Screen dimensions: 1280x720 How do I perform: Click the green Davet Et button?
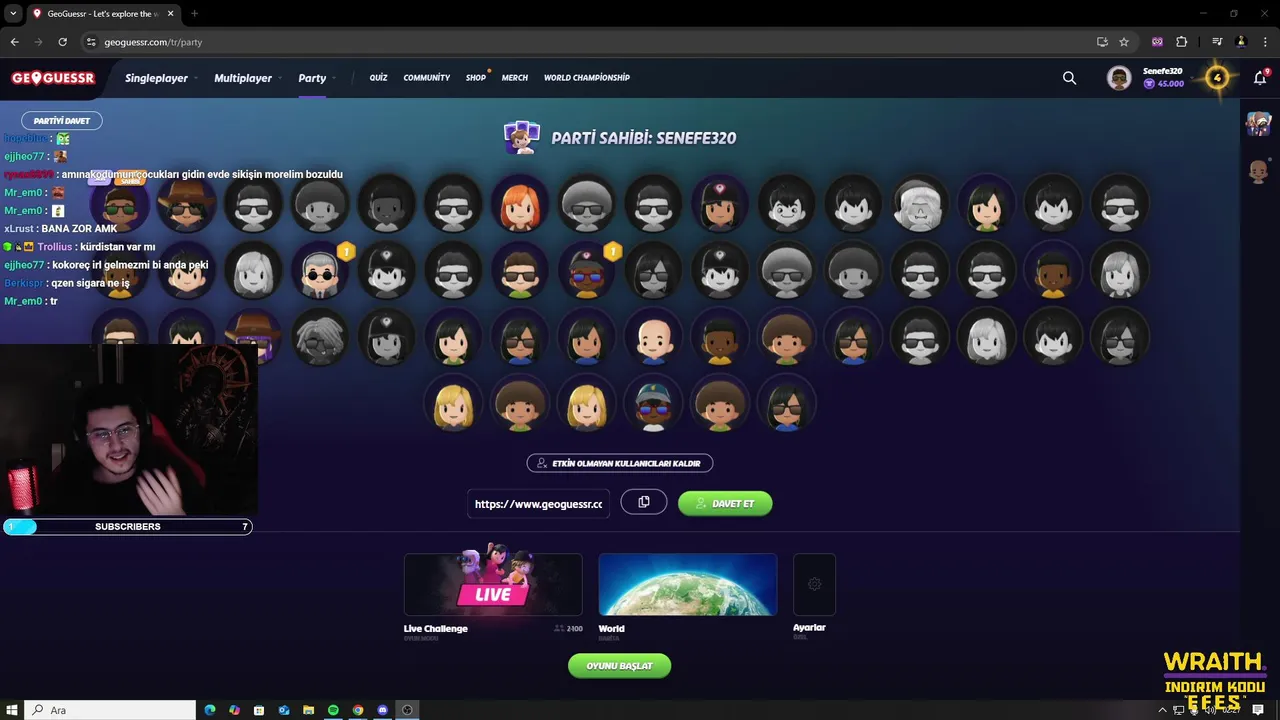(725, 503)
